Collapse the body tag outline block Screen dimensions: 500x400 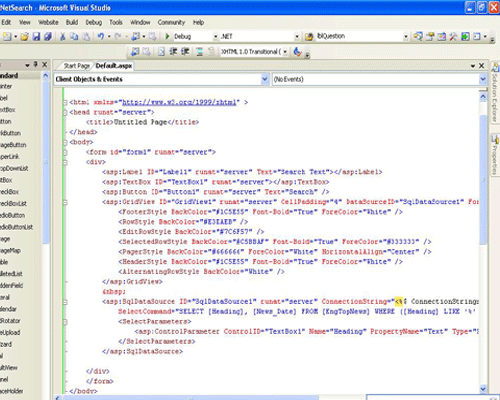(65, 142)
